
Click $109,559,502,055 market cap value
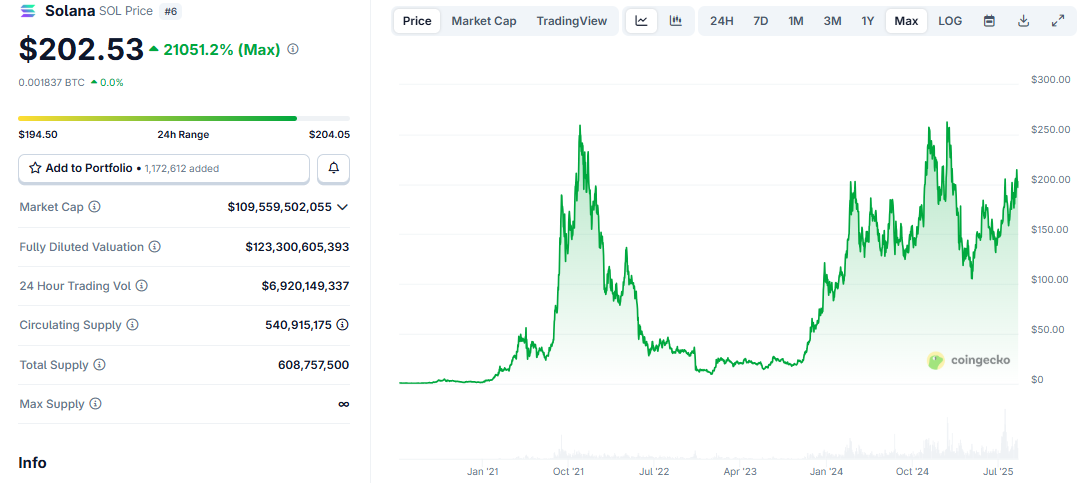pos(279,207)
